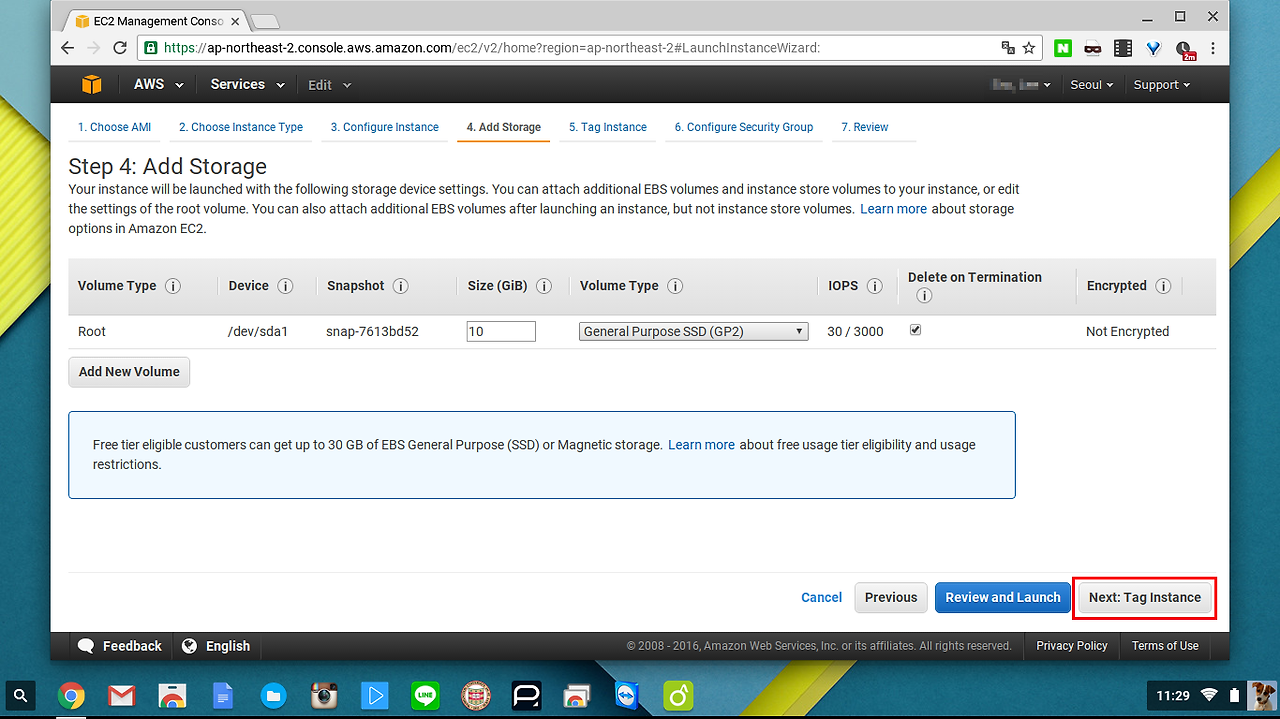The height and width of the screenshot is (719, 1280).
Task: Click Learn more link about storage options
Action: pos(893,209)
